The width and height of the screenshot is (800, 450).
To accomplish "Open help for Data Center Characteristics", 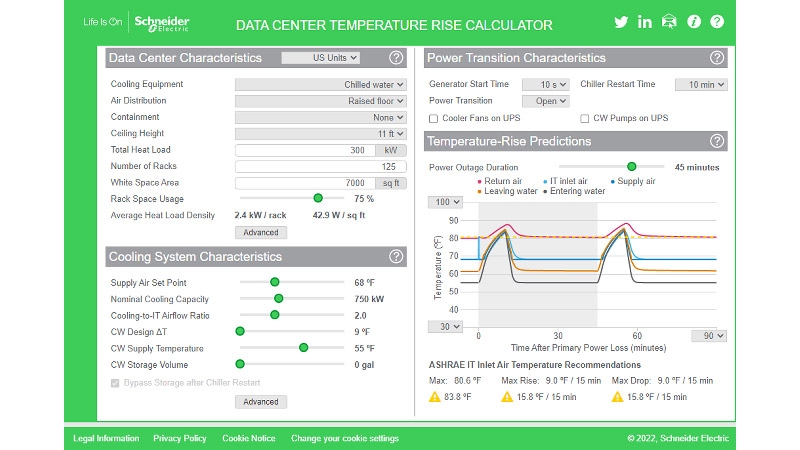I will [x=396, y=58].
